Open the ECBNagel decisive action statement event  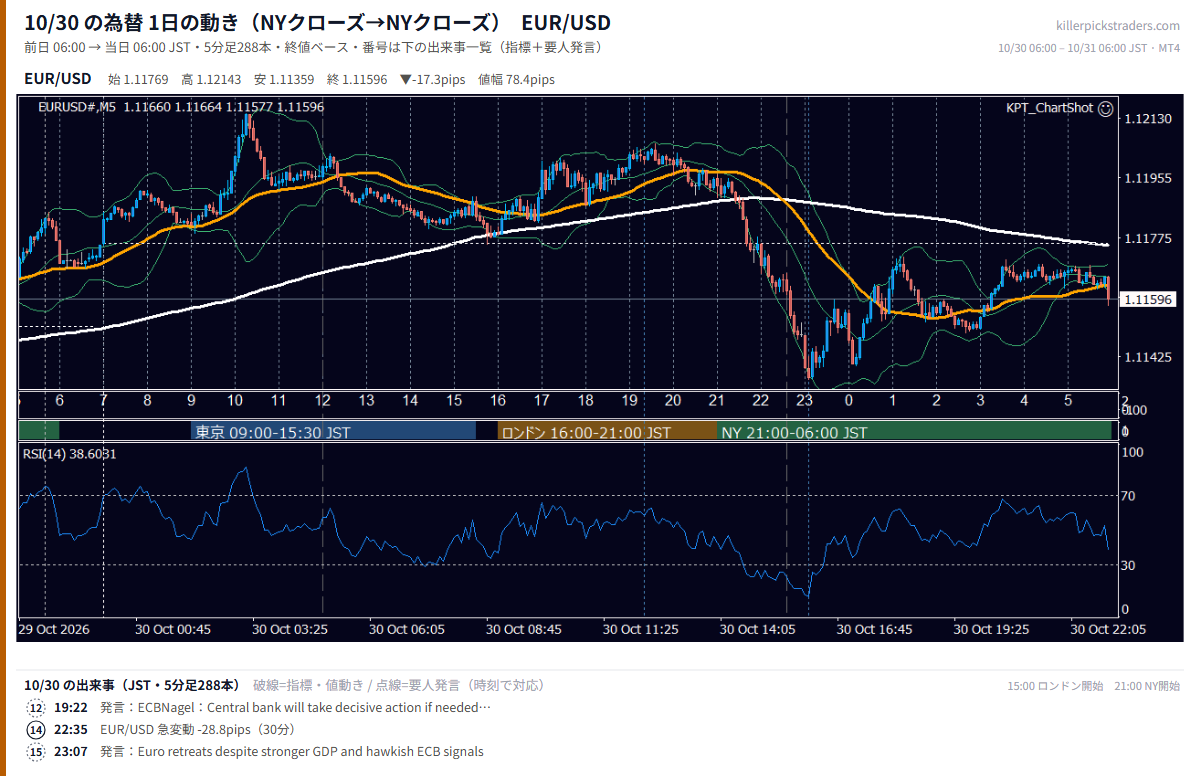[x=295, y=707]
